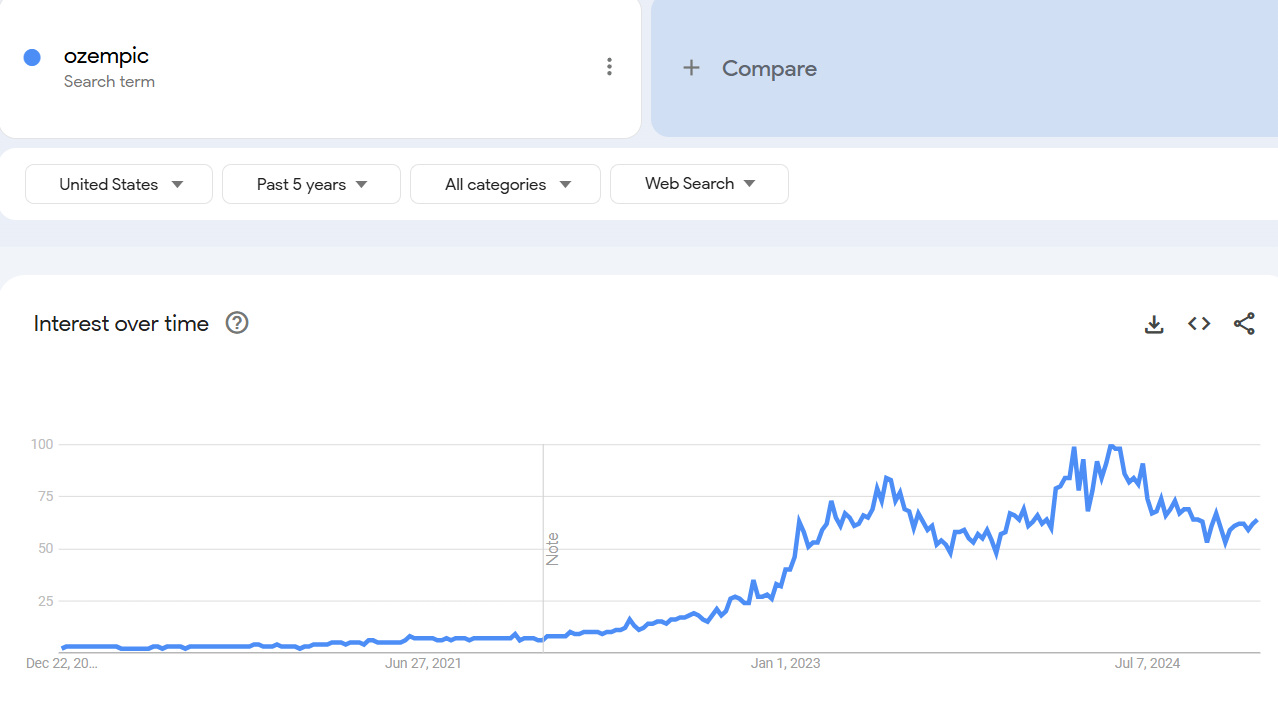Click the Jul 7, 2024 axis label
This screenshot has width=1278, height=713.
tap(1147, 663)
